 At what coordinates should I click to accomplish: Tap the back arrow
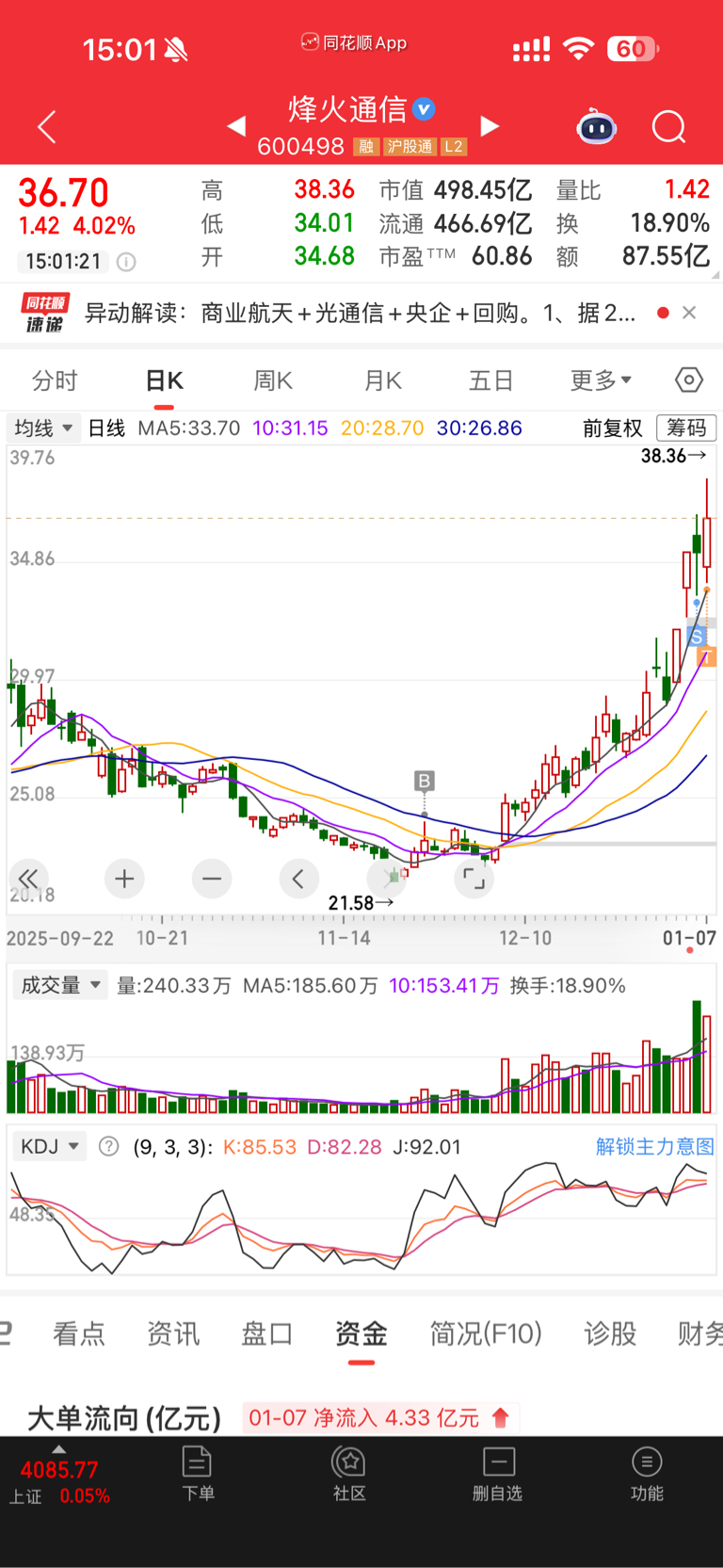pos(47,126)
